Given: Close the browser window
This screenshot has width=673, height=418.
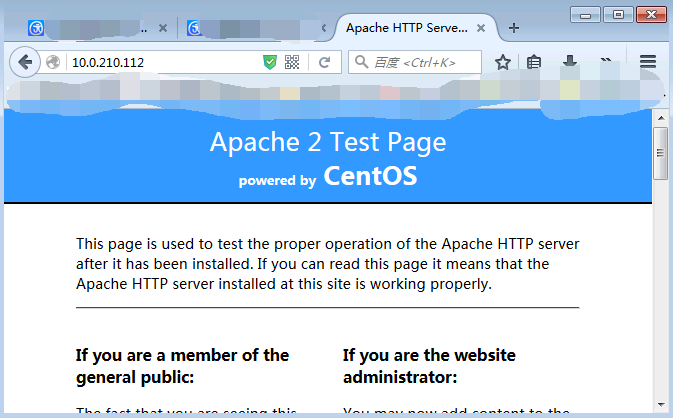Looking at the screenshot, I should [651, 15].
